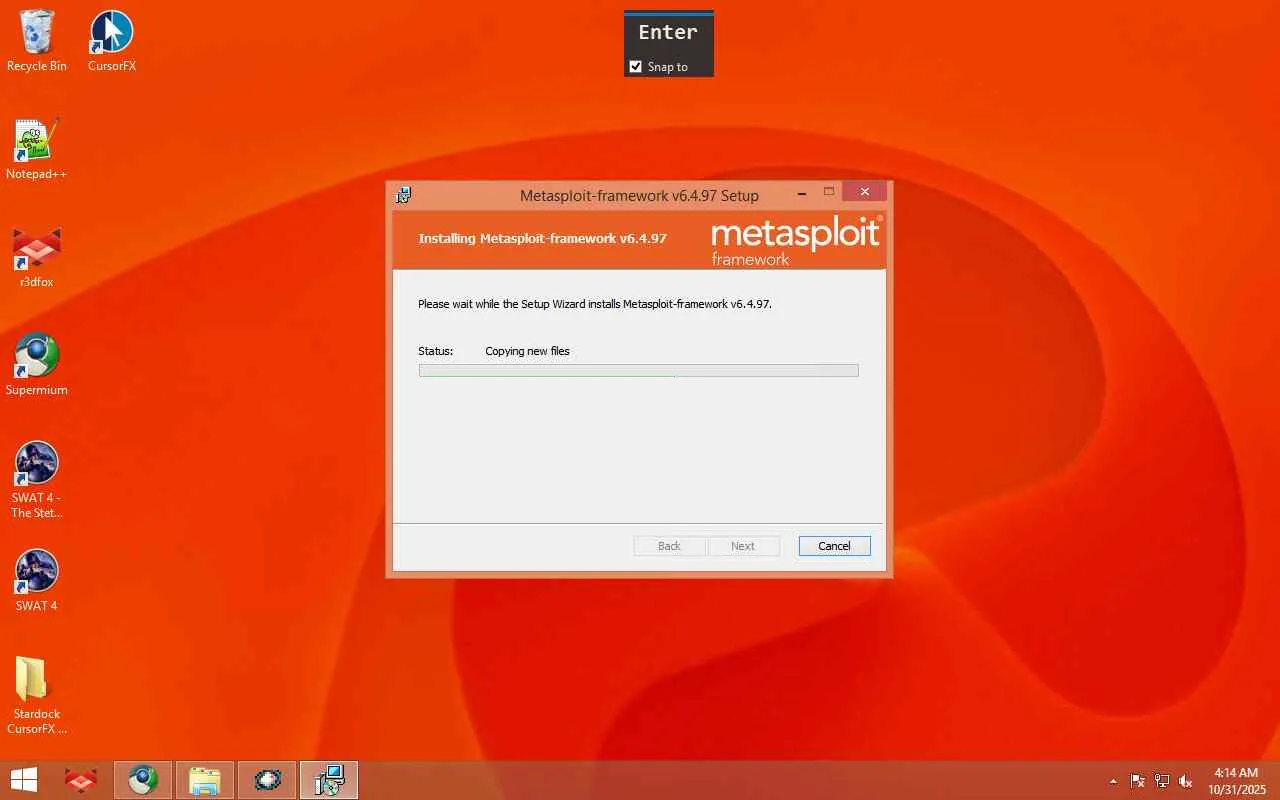Switch to the dark oval-icon taskbar app
The width and height of the screenshot is (1280, 800).
pos(267,780)
